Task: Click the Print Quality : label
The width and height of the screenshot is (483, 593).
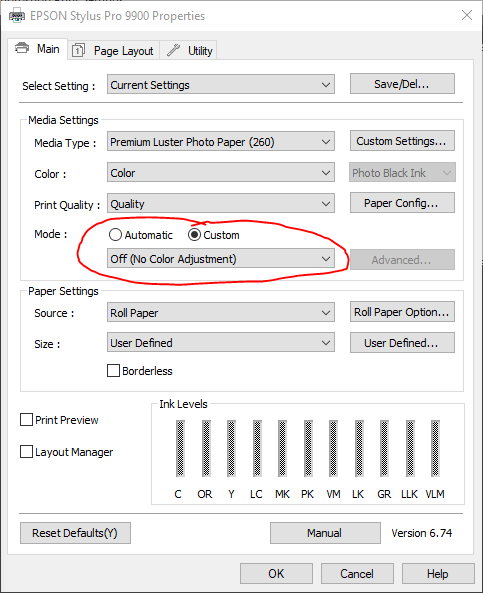Action: point(67,205)
